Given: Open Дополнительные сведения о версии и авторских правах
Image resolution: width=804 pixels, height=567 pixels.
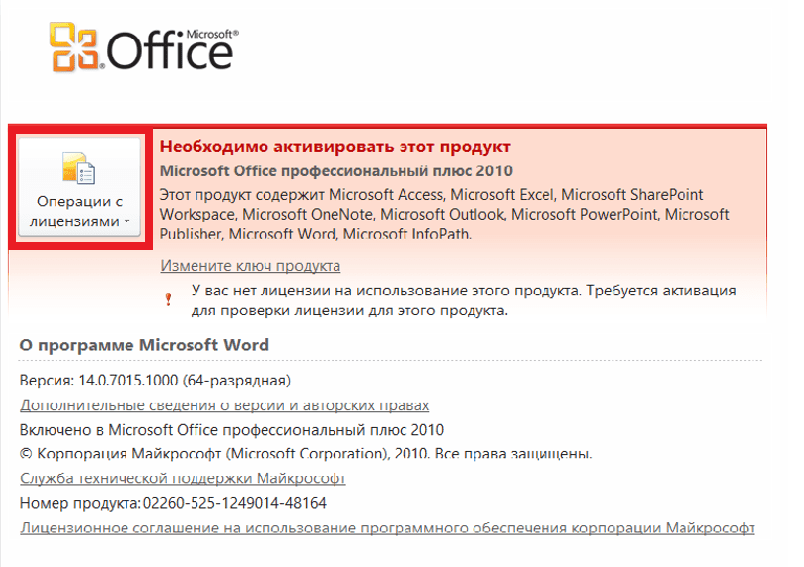Looking at the screenshot, I should (225, 405).
